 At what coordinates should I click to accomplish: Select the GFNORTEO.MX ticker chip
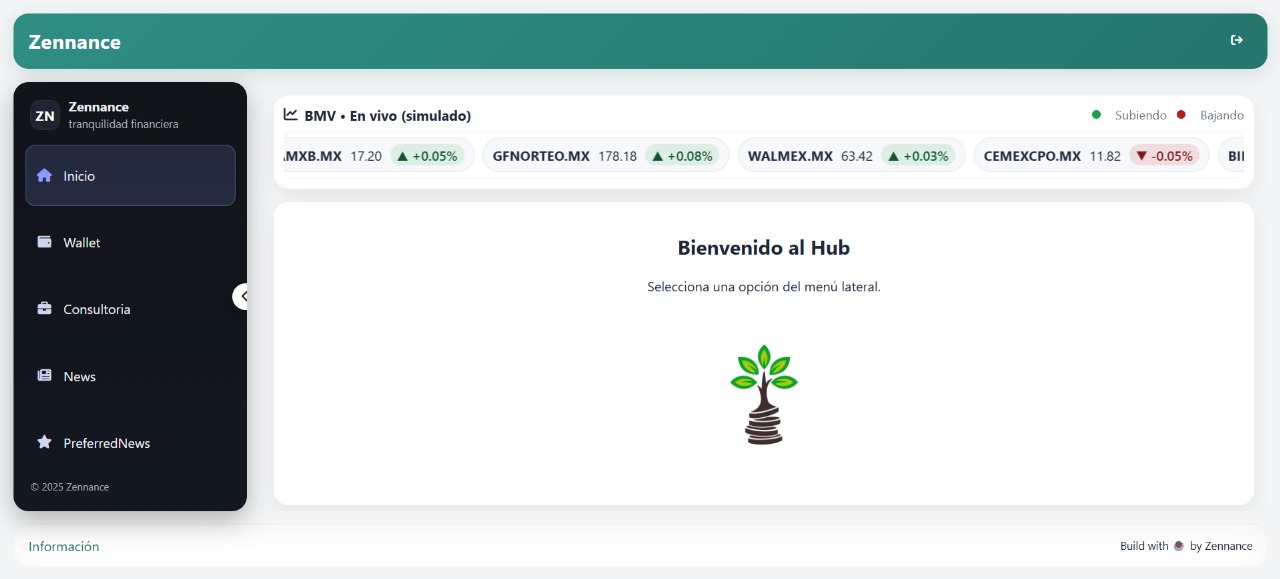coord(605,155)
